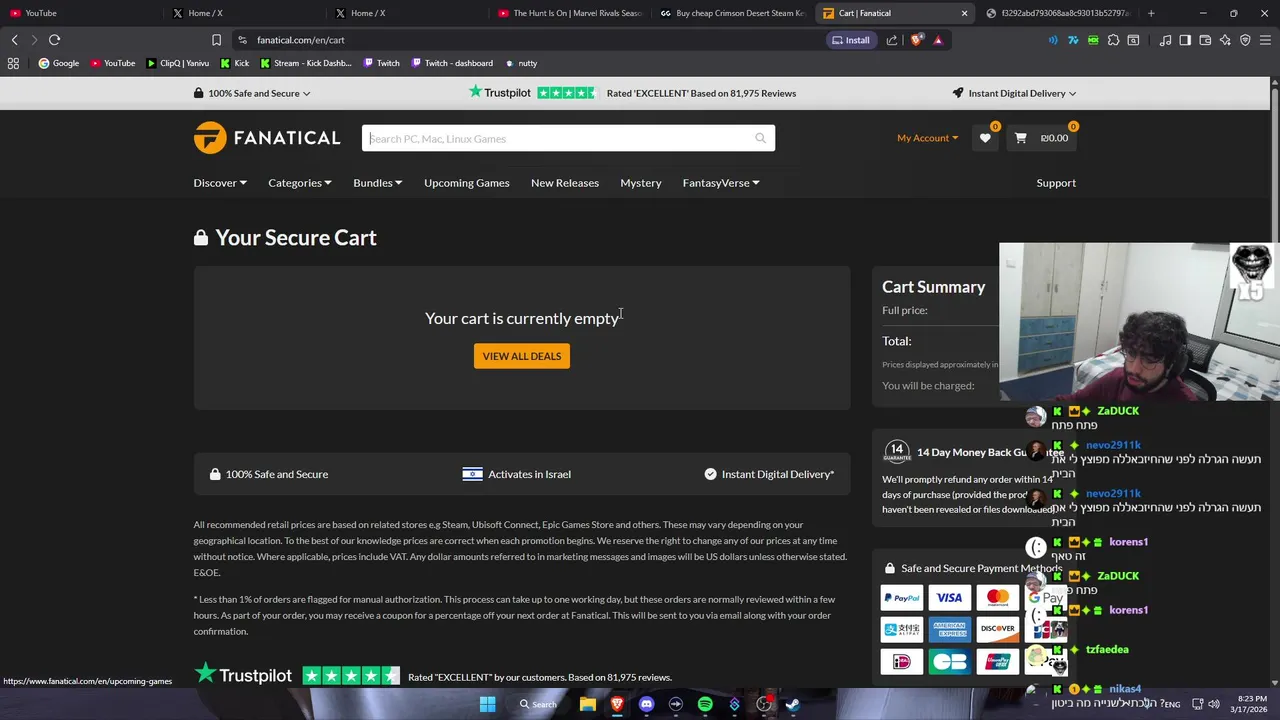The width and height of the screenshot is (1280, 720).
Task: Open Discord from the taskbar
Action: (646, 704)
